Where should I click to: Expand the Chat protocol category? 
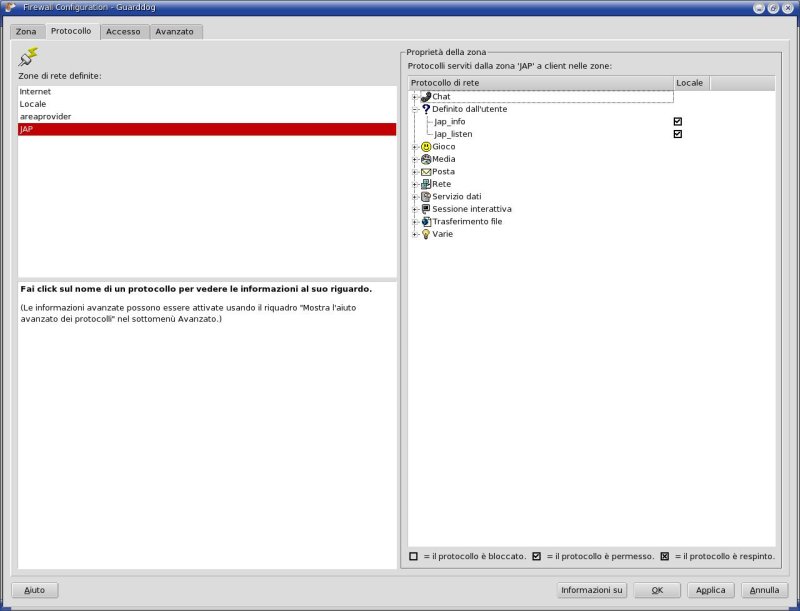(x=415, y=97)
